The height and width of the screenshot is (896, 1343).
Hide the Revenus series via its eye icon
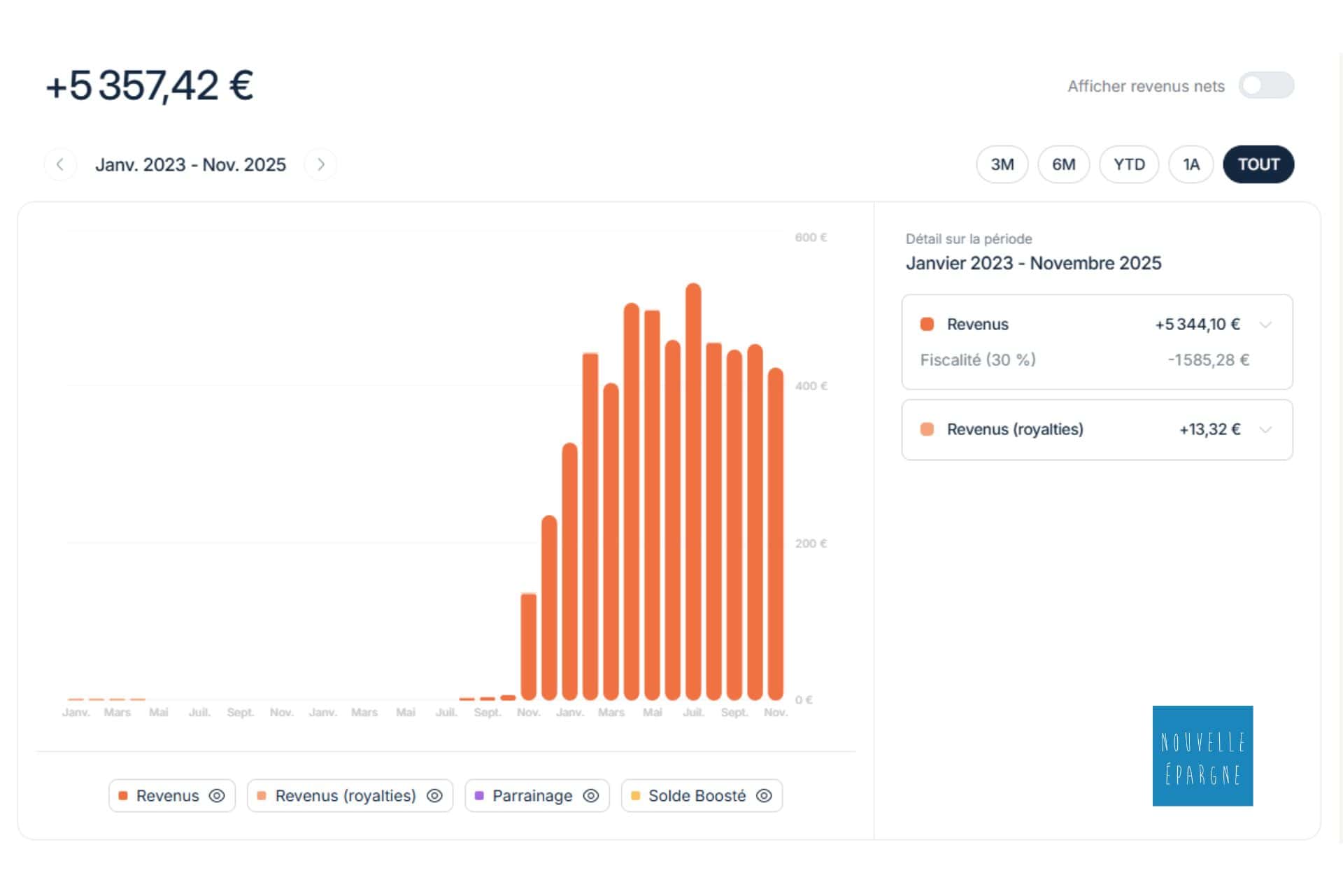[218, 795]
